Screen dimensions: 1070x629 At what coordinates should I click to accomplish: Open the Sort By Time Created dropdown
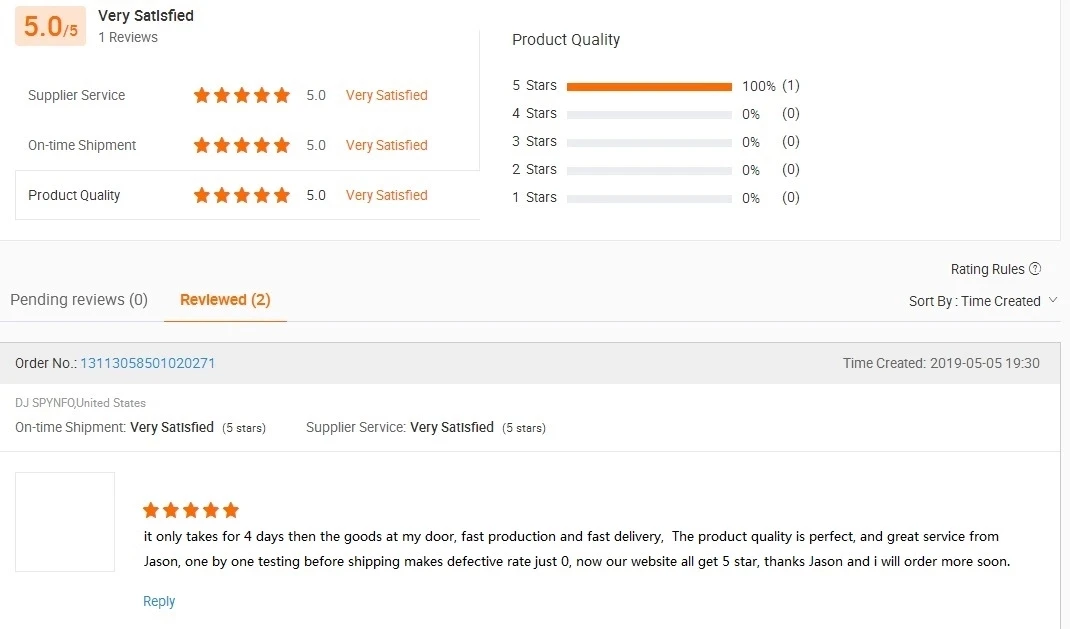pyautogui.click(x=982, y=301)
